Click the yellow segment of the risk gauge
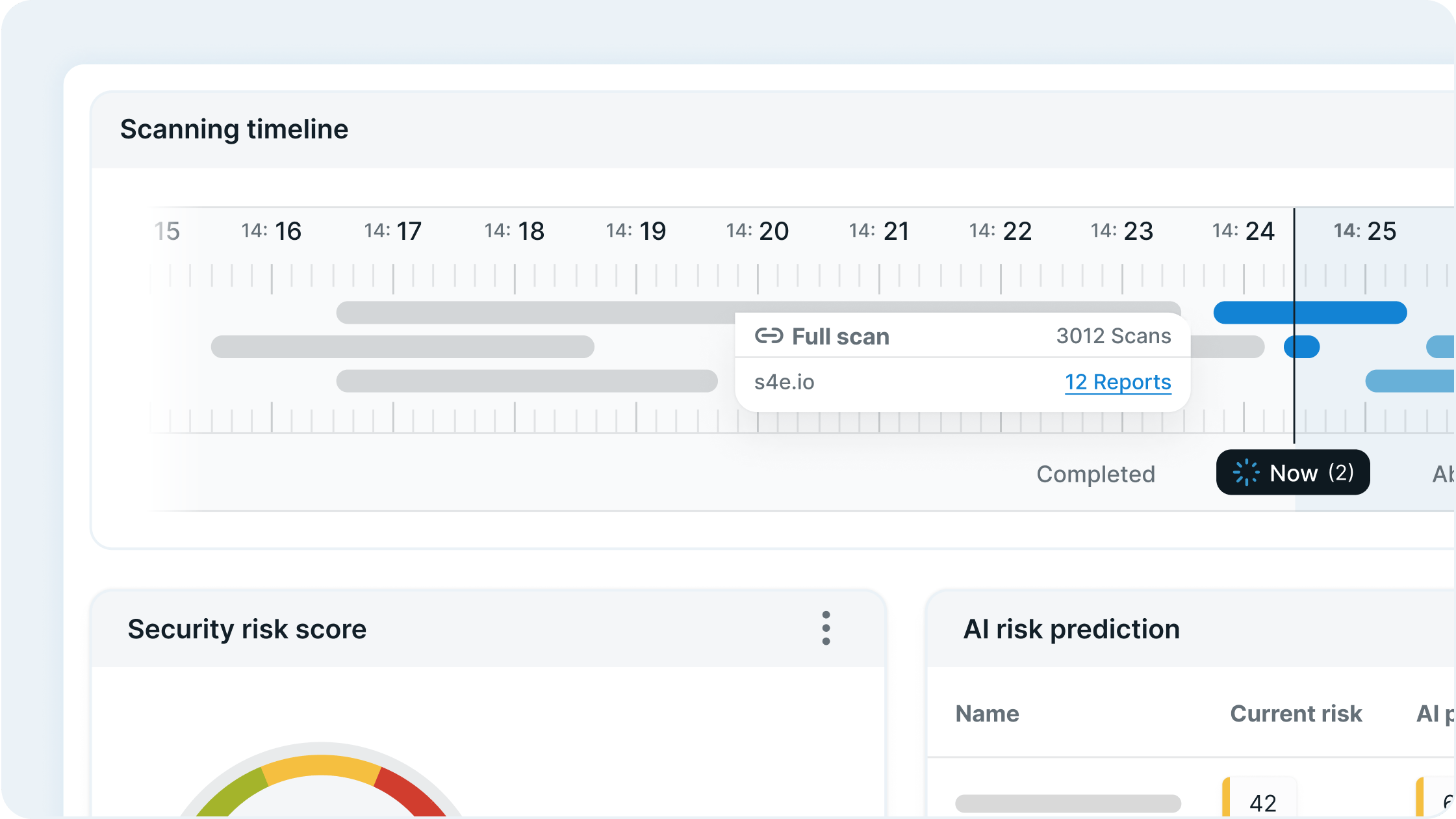 click(320, 766)
